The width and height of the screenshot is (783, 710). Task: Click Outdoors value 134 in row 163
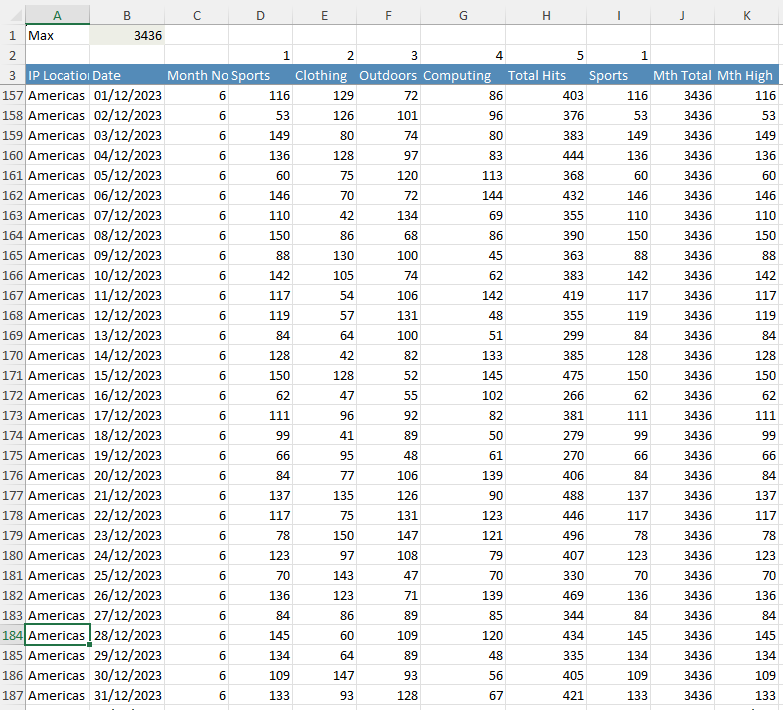click(389, 215)
